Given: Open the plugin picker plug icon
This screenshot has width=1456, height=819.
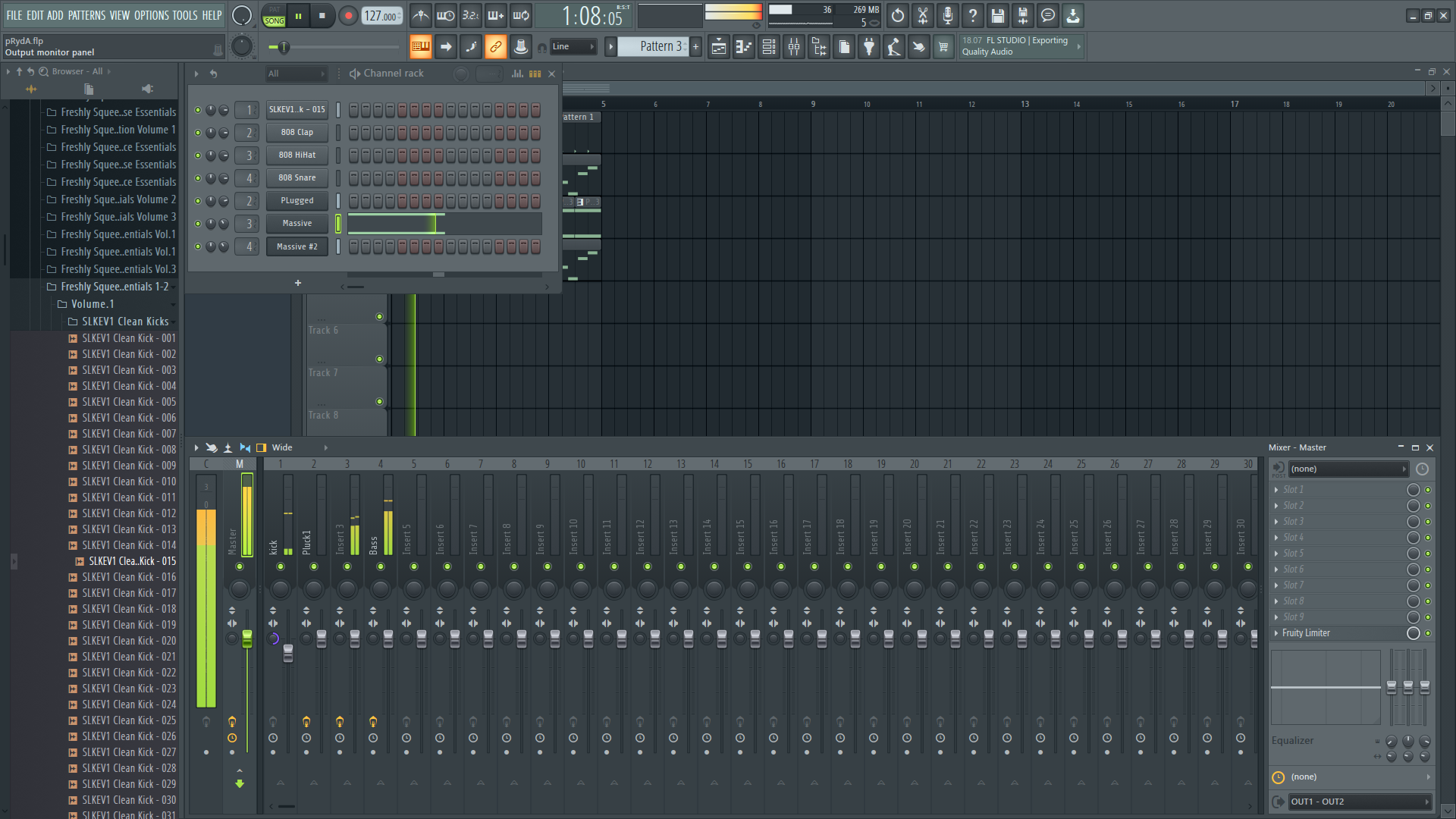Looking at the screenshot, I should coord(869,47).
